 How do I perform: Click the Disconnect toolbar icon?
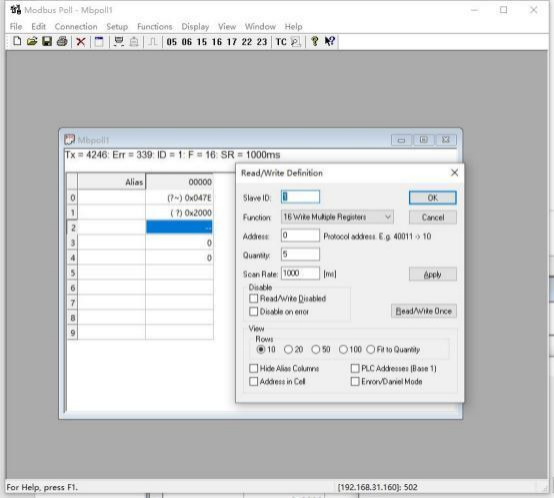[x=134, y=42]
